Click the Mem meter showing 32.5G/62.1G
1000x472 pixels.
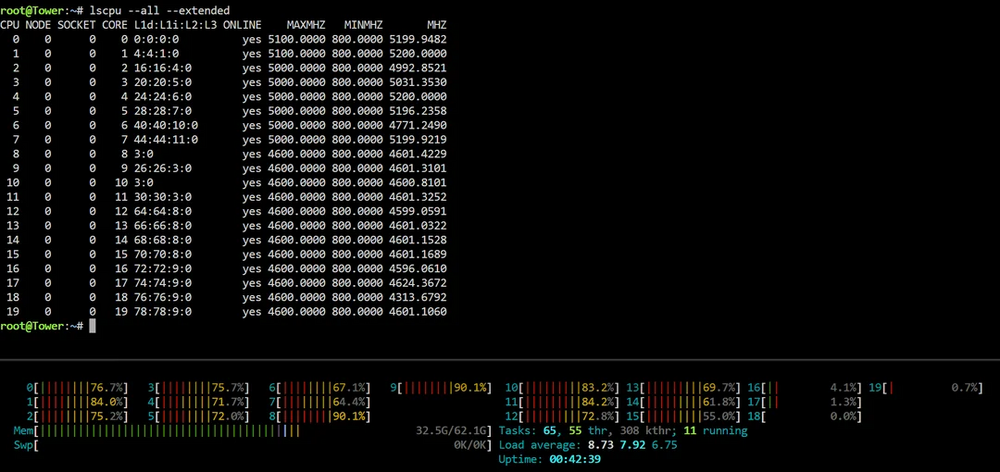click(x=253, y=431)
